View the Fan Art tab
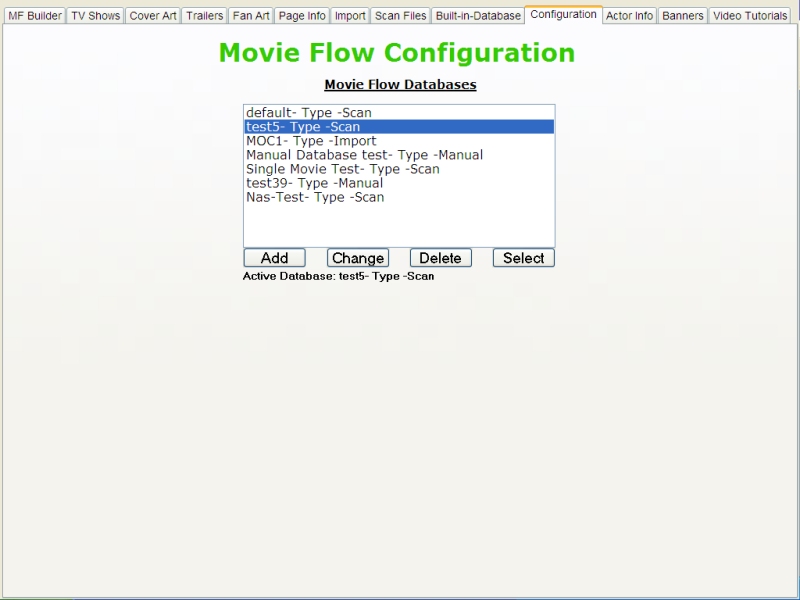 pos(250,15)
